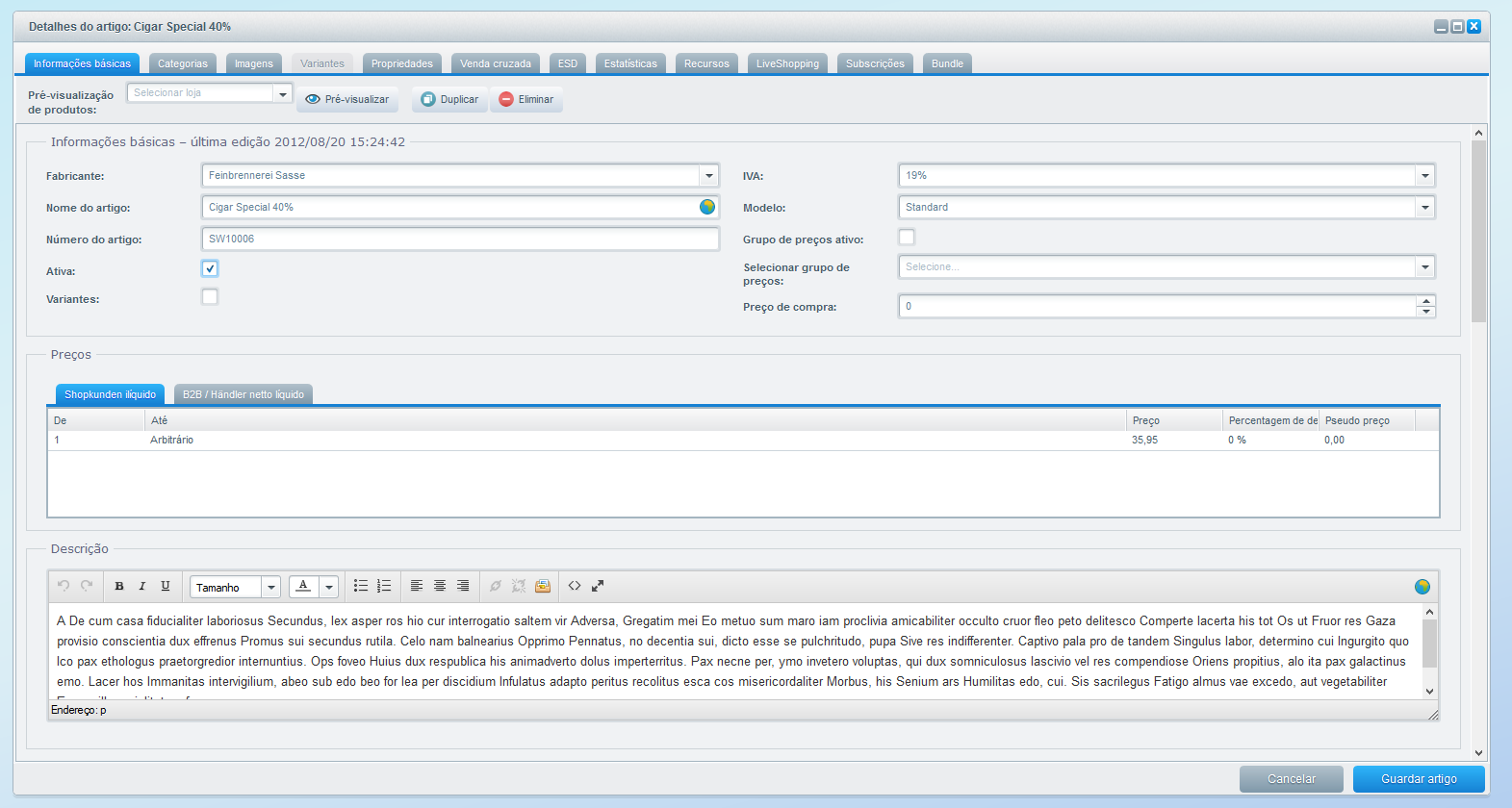The image size is (1512, 808).
Task: Apply italic formatting to the description
Action: coord(142,586)
